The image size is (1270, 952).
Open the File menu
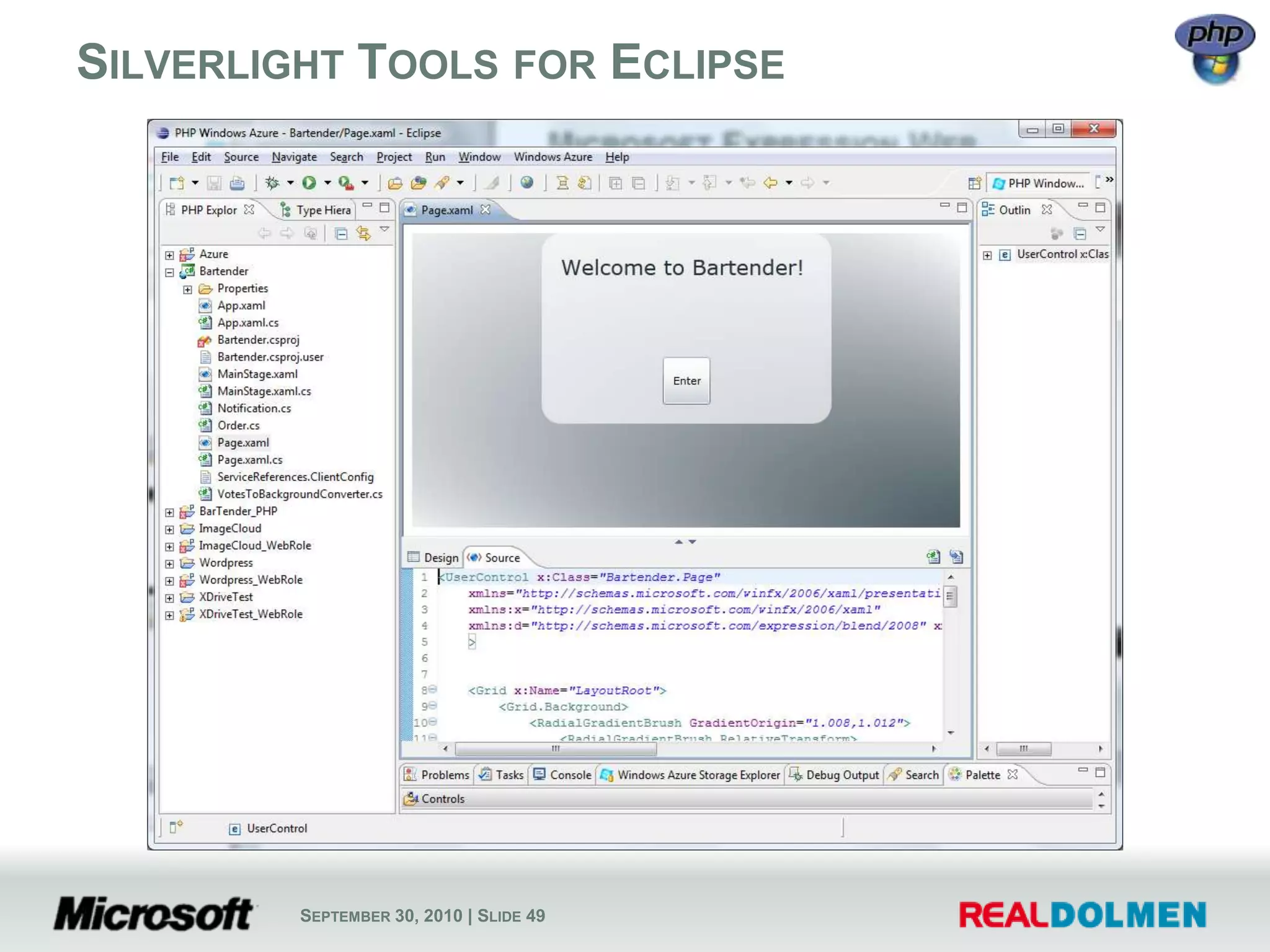pos(169,157)
